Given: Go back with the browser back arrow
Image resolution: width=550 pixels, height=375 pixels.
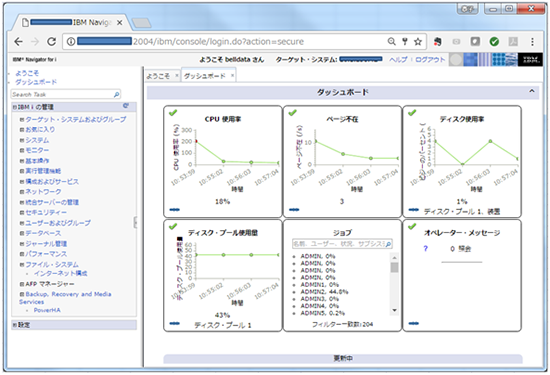Looking at the screenshot, I should pos(19,42).
